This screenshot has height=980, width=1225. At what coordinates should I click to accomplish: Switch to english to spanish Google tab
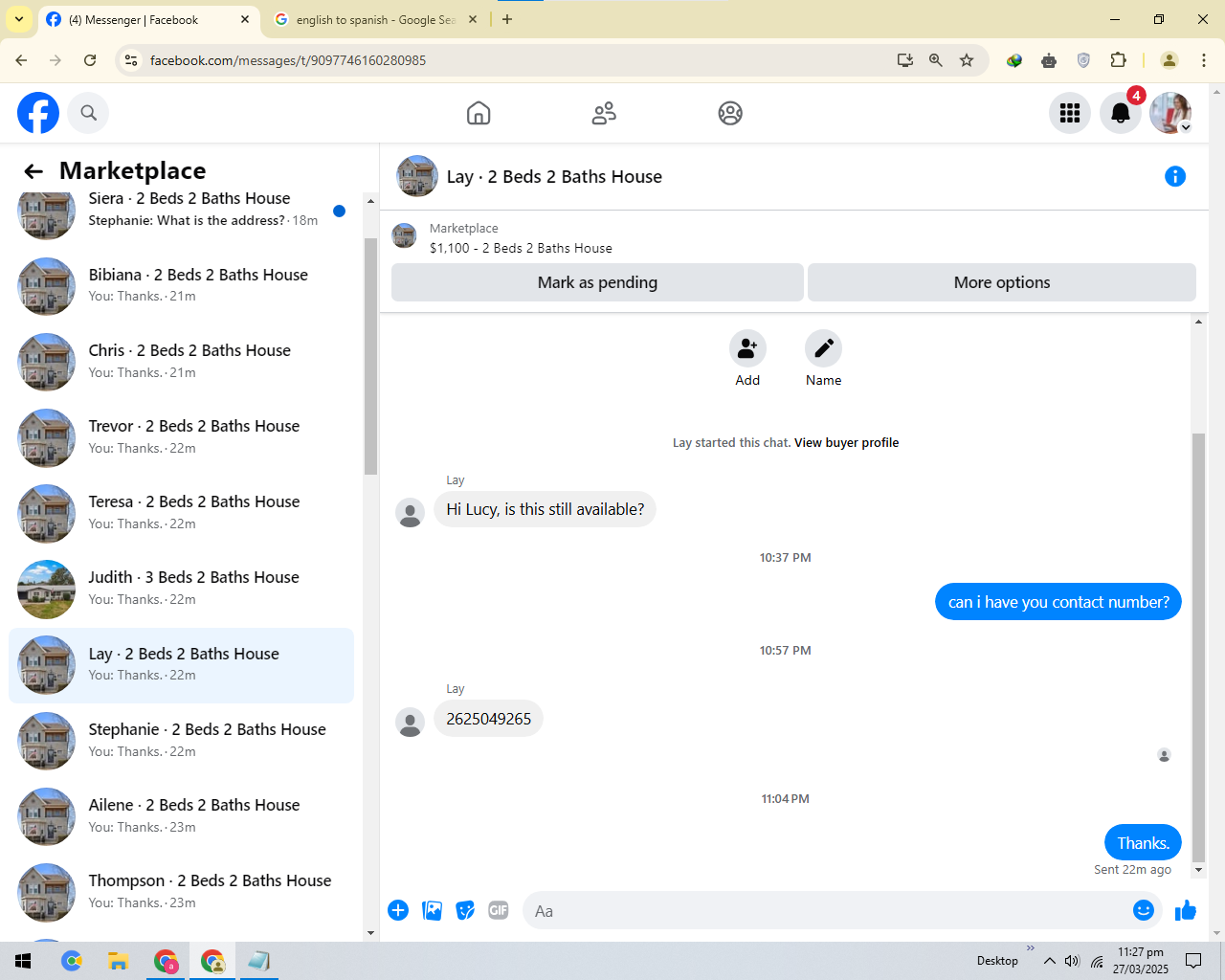coord(375,19)
